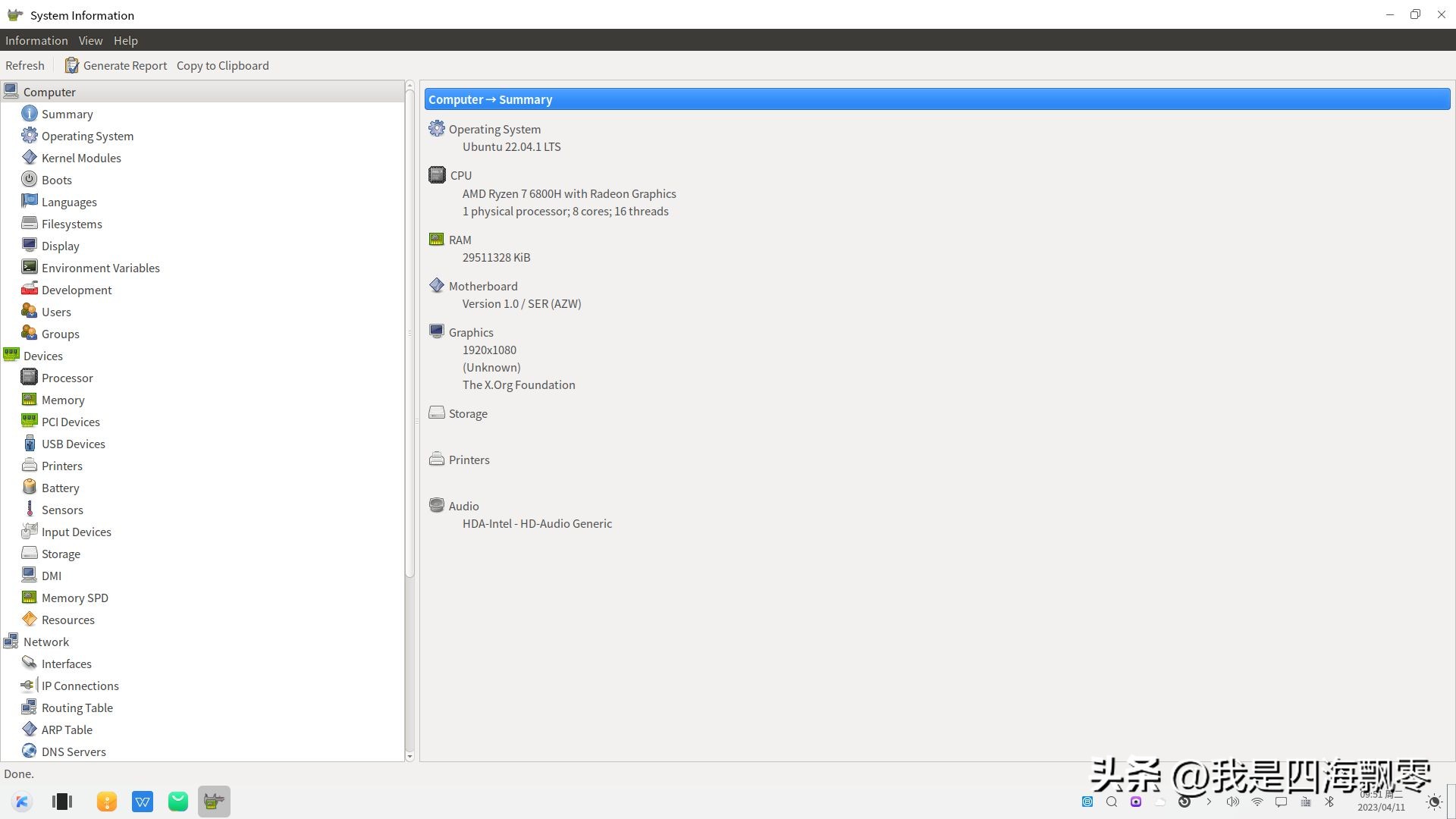Click the sidebar vertical scrollbar

pos(409,334)
